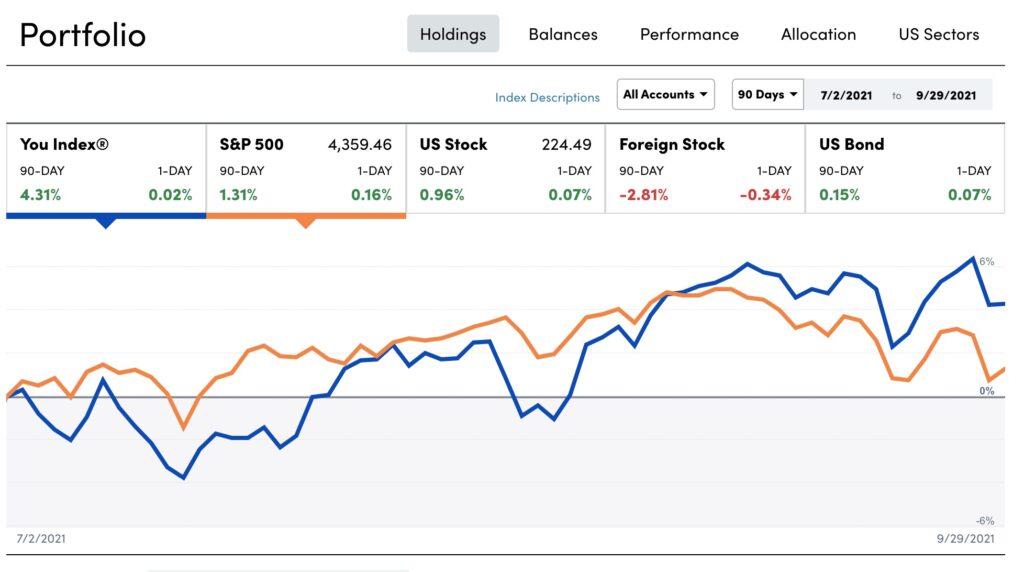Screen dimensions: 1024x572
Task: Click the orange triangle marker under S&P 500
Action: (305, 223)
